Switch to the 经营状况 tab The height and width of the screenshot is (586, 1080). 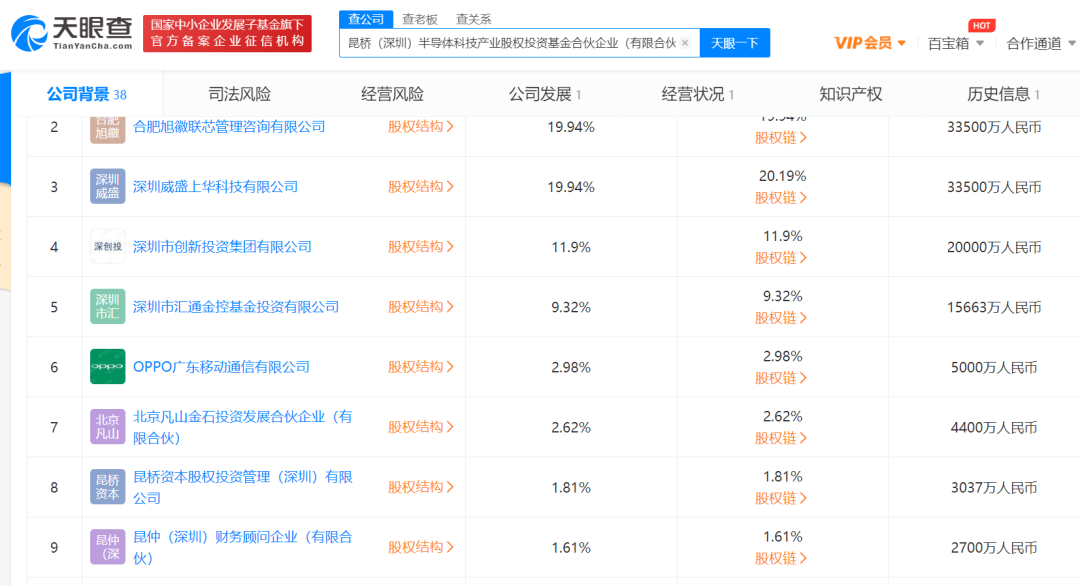point(697,94)
